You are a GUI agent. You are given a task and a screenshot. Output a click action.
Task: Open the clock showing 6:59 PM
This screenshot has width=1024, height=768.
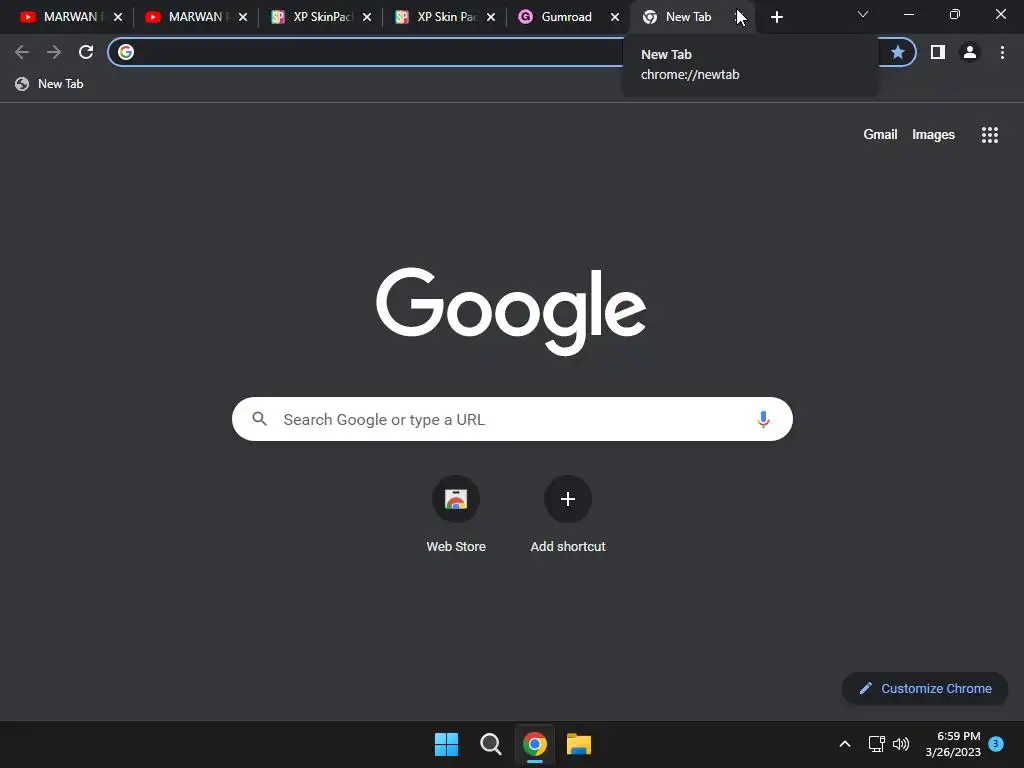pyautogui.click(x=953, y=744)
